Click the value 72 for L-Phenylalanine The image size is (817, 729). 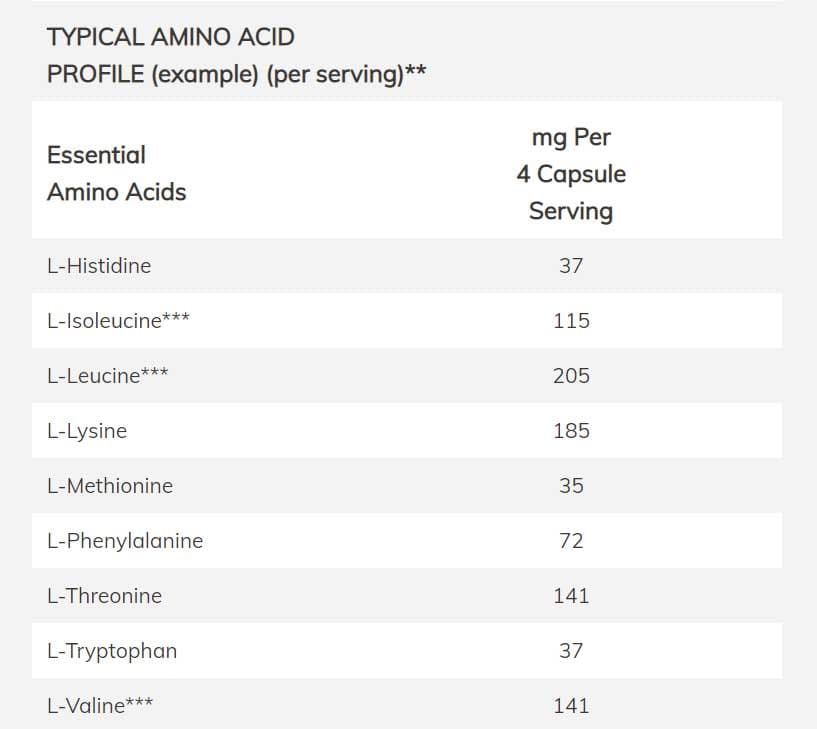[571, 541]
